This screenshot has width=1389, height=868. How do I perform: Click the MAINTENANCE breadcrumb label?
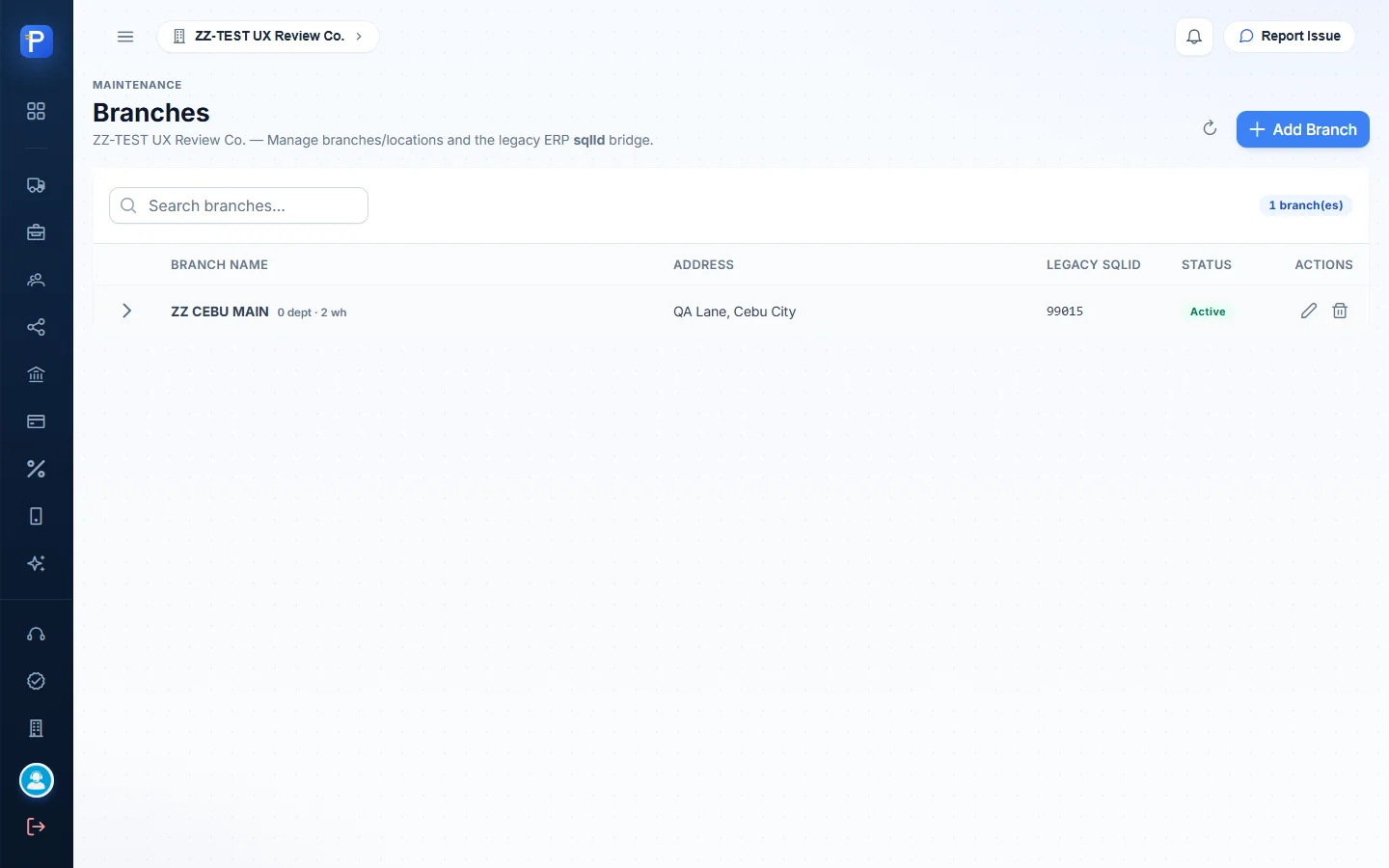[137, 85]
